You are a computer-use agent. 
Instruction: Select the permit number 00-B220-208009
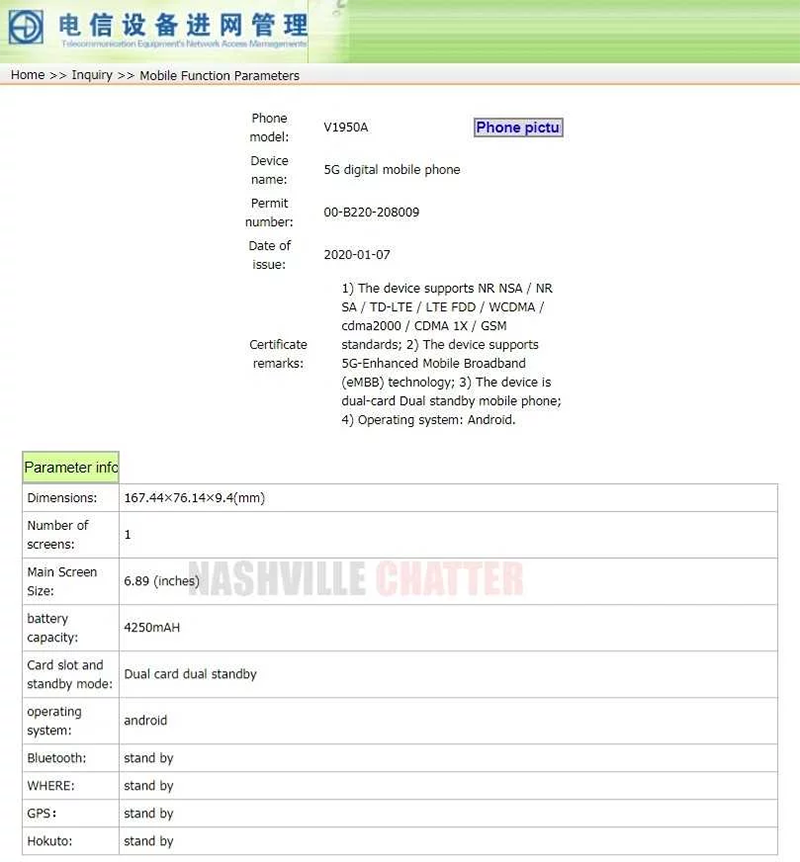click(371, 212)
